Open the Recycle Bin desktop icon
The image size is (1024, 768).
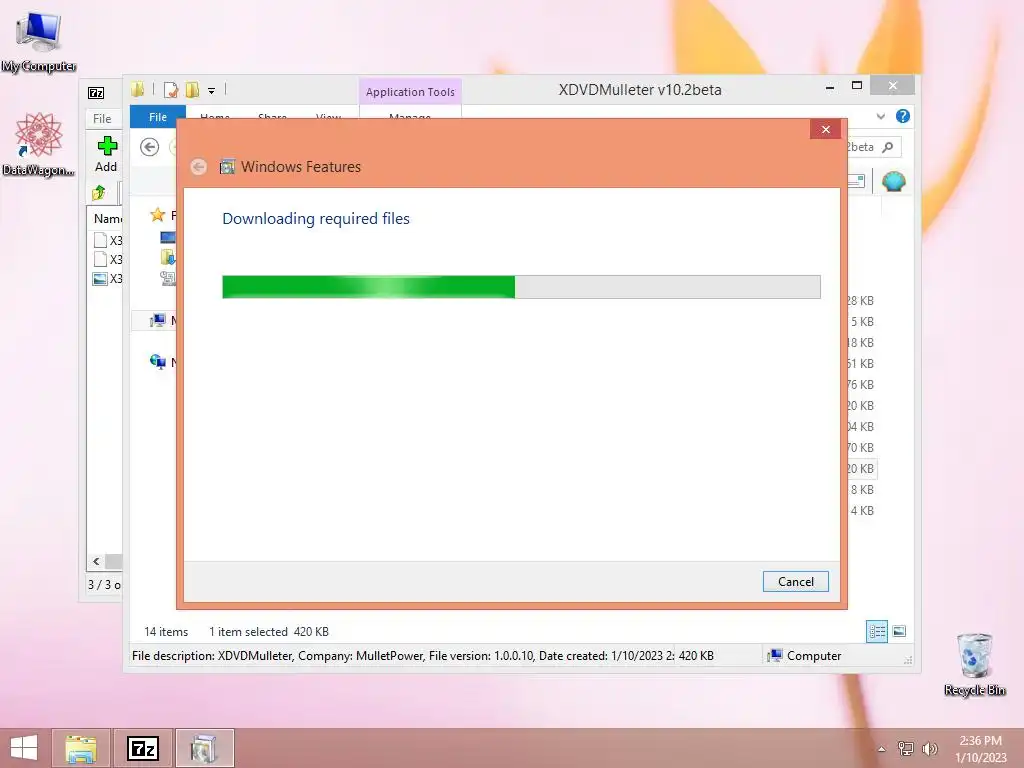point(974,664)
